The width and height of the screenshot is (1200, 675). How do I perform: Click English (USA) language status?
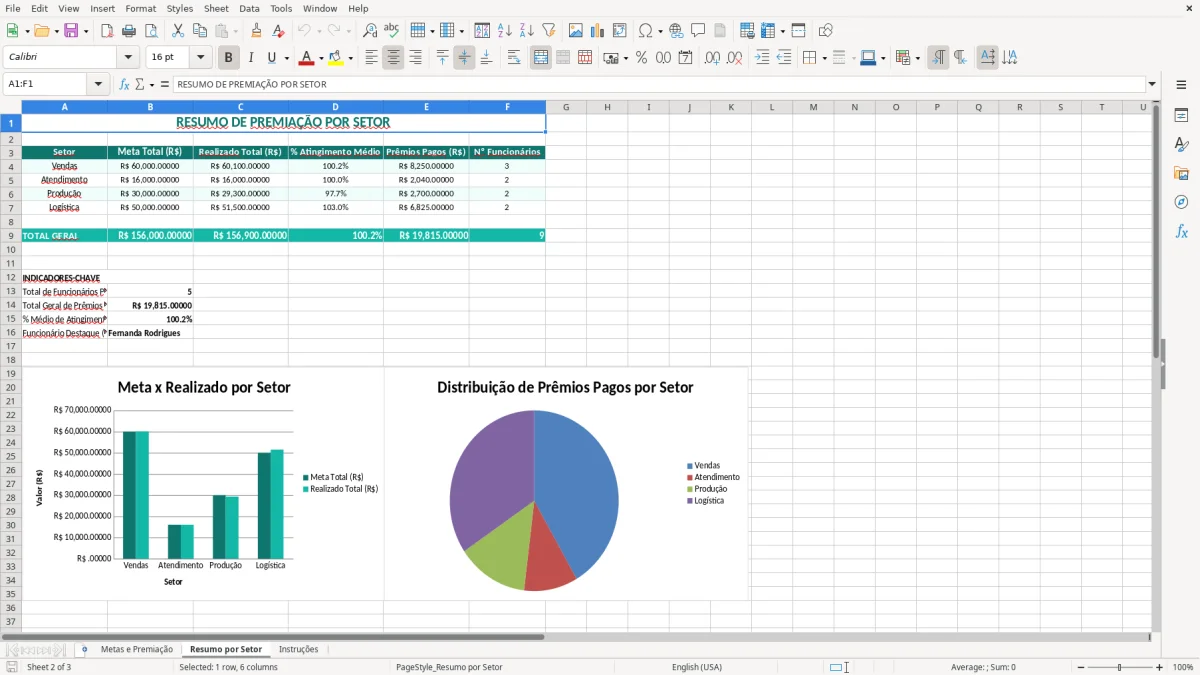(696, 667)
